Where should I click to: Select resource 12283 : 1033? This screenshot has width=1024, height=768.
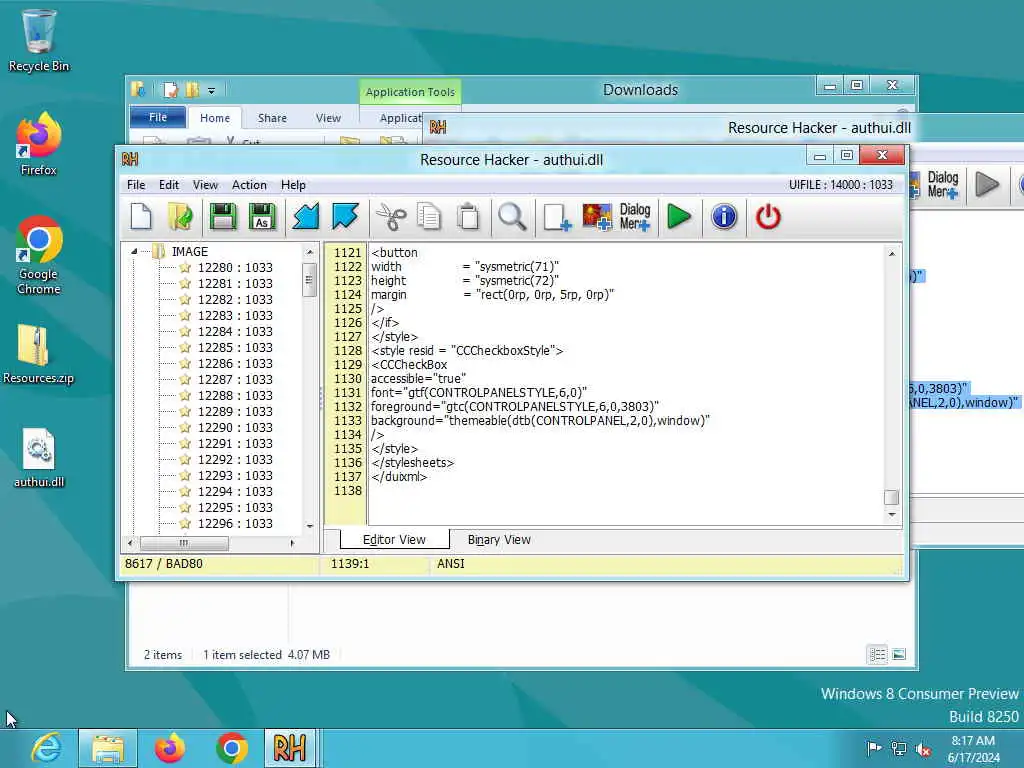click(235, 315)
